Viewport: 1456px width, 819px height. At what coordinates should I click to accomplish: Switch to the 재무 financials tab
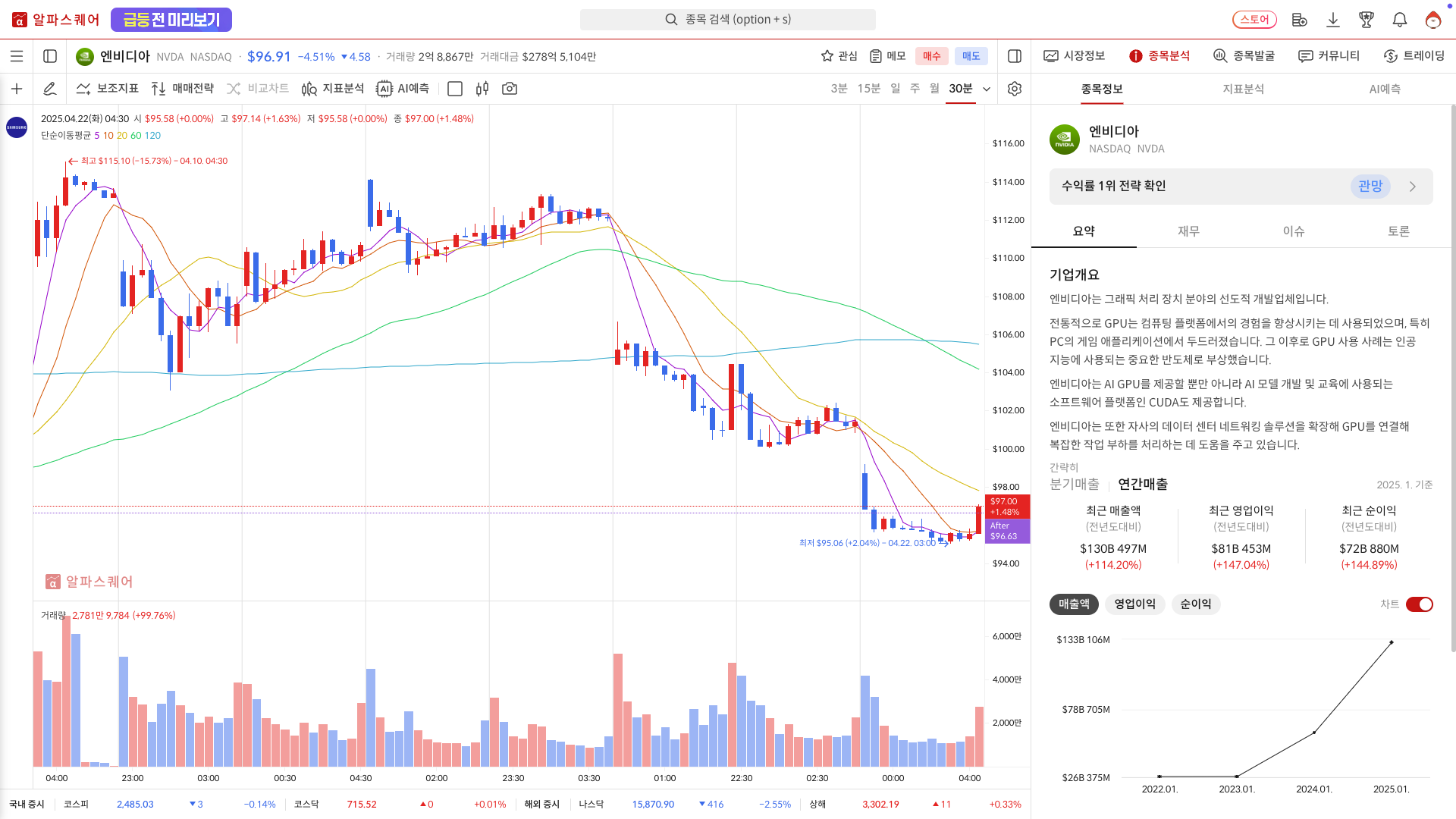pos(1188,231)
